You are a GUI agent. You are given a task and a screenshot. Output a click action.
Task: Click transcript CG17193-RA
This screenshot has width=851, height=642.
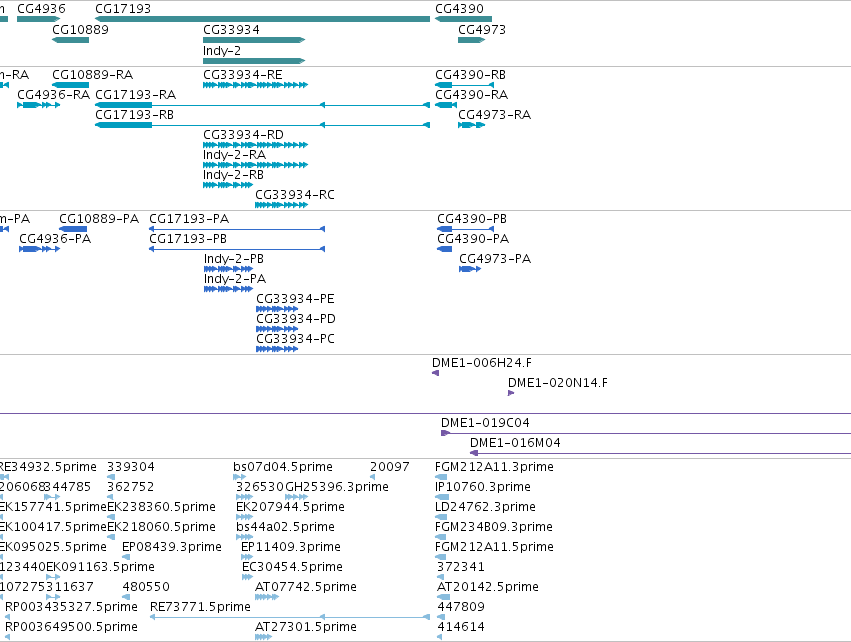coord(136,95)
